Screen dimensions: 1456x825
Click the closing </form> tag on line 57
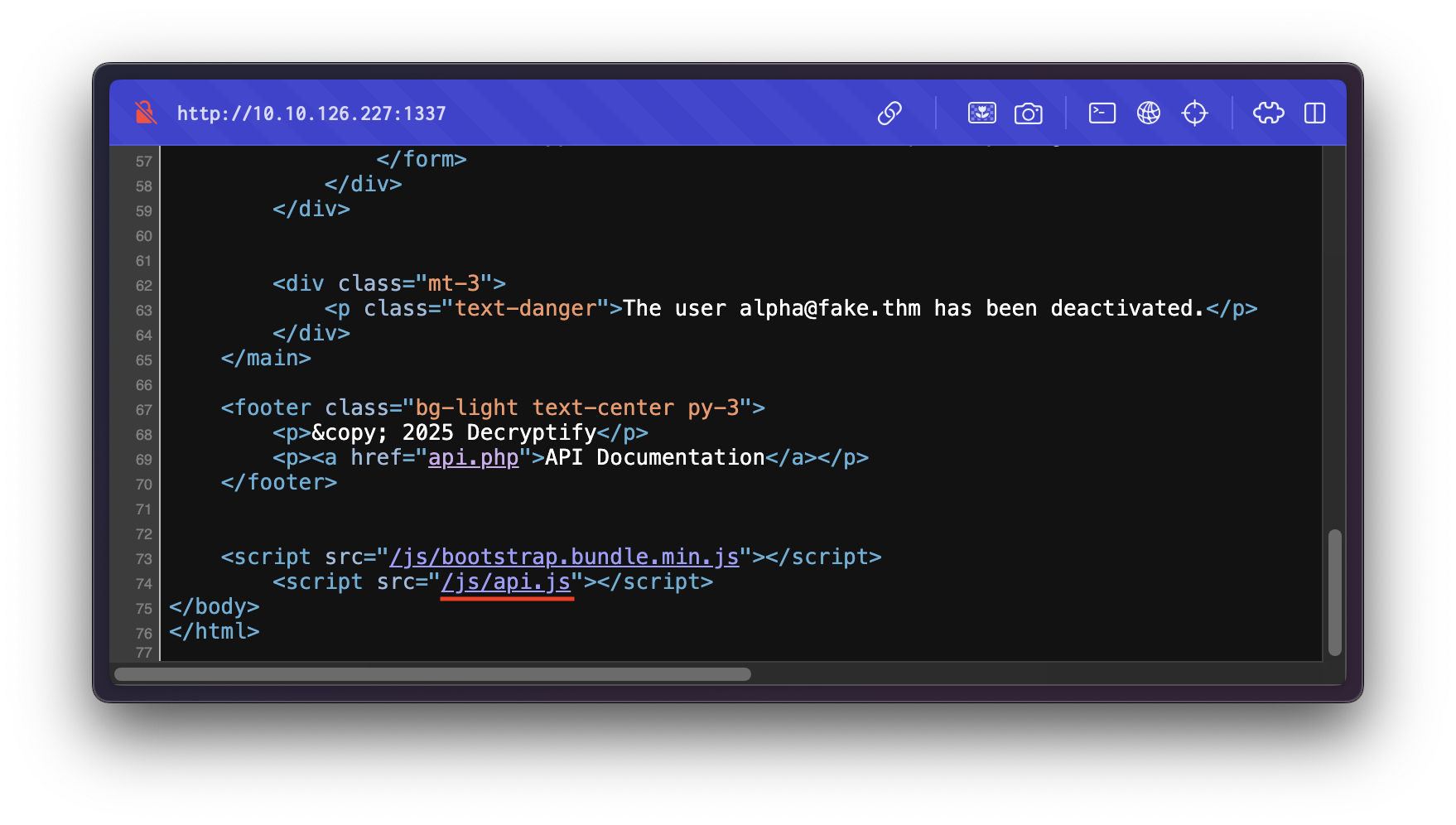pos(422,159)
